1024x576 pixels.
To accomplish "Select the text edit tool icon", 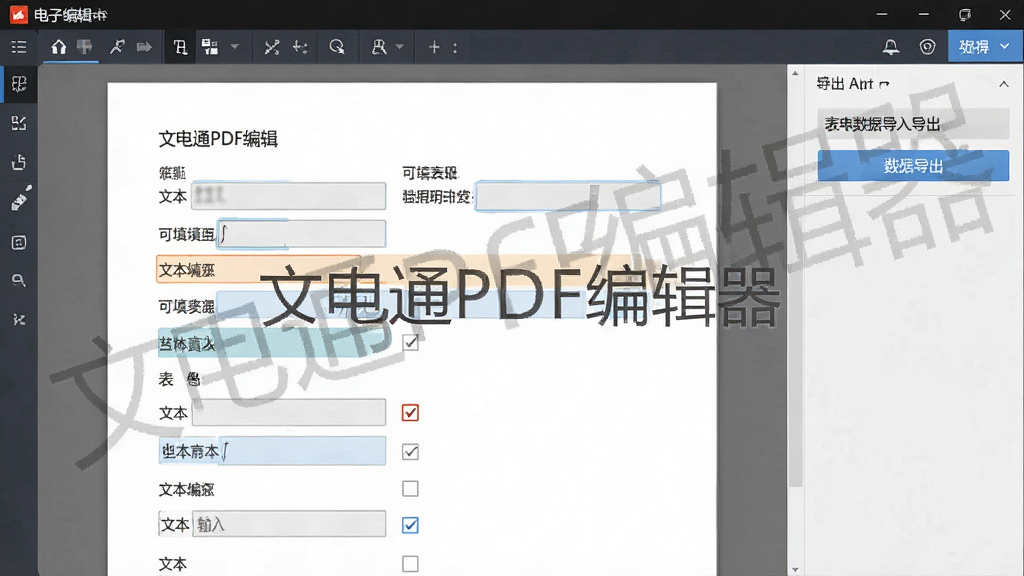I will click(x=180, y=47).
